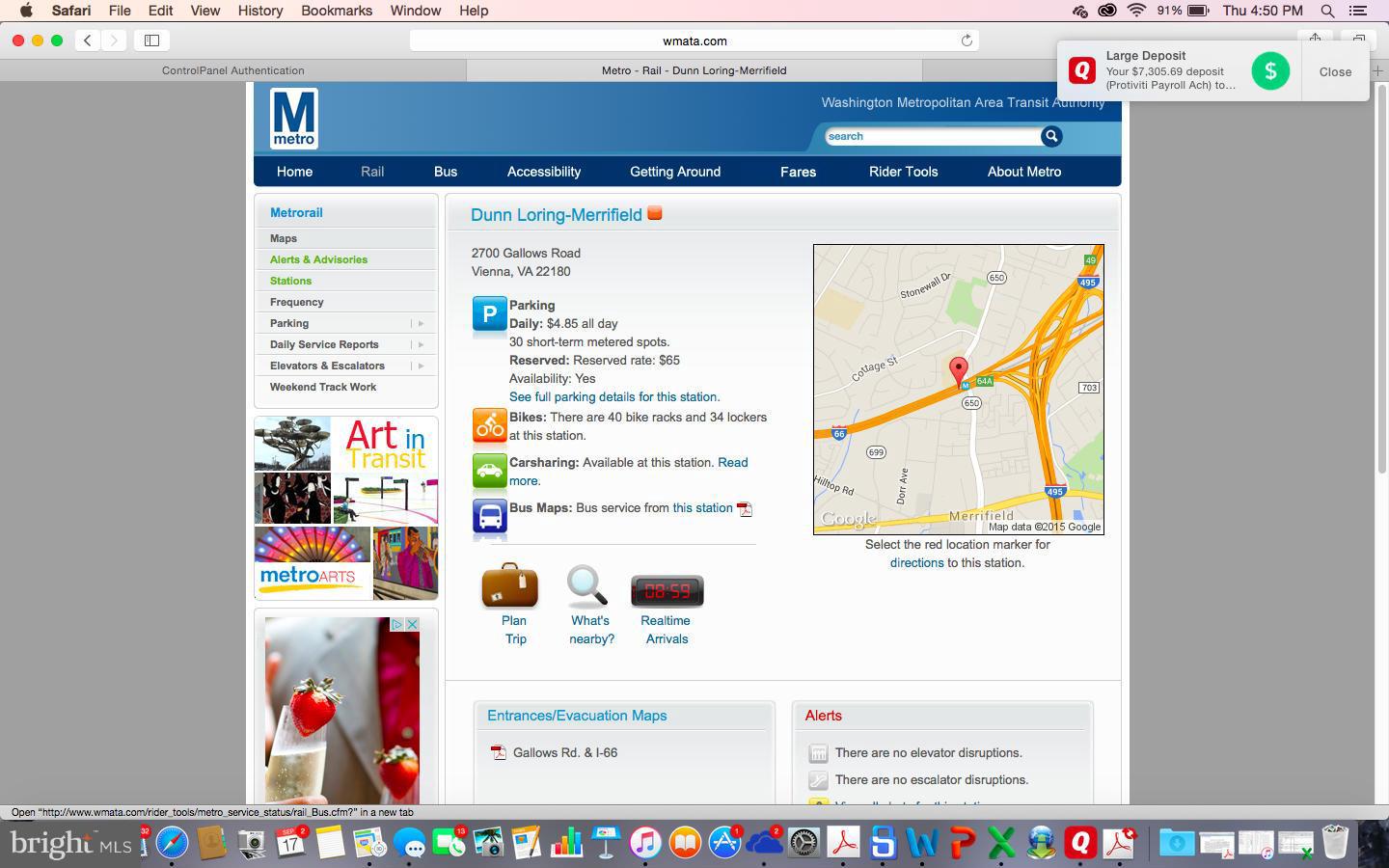Click the blue Parking P icon
The image size is (1389, 868).
pyautogui.click(x=489, y=314)
